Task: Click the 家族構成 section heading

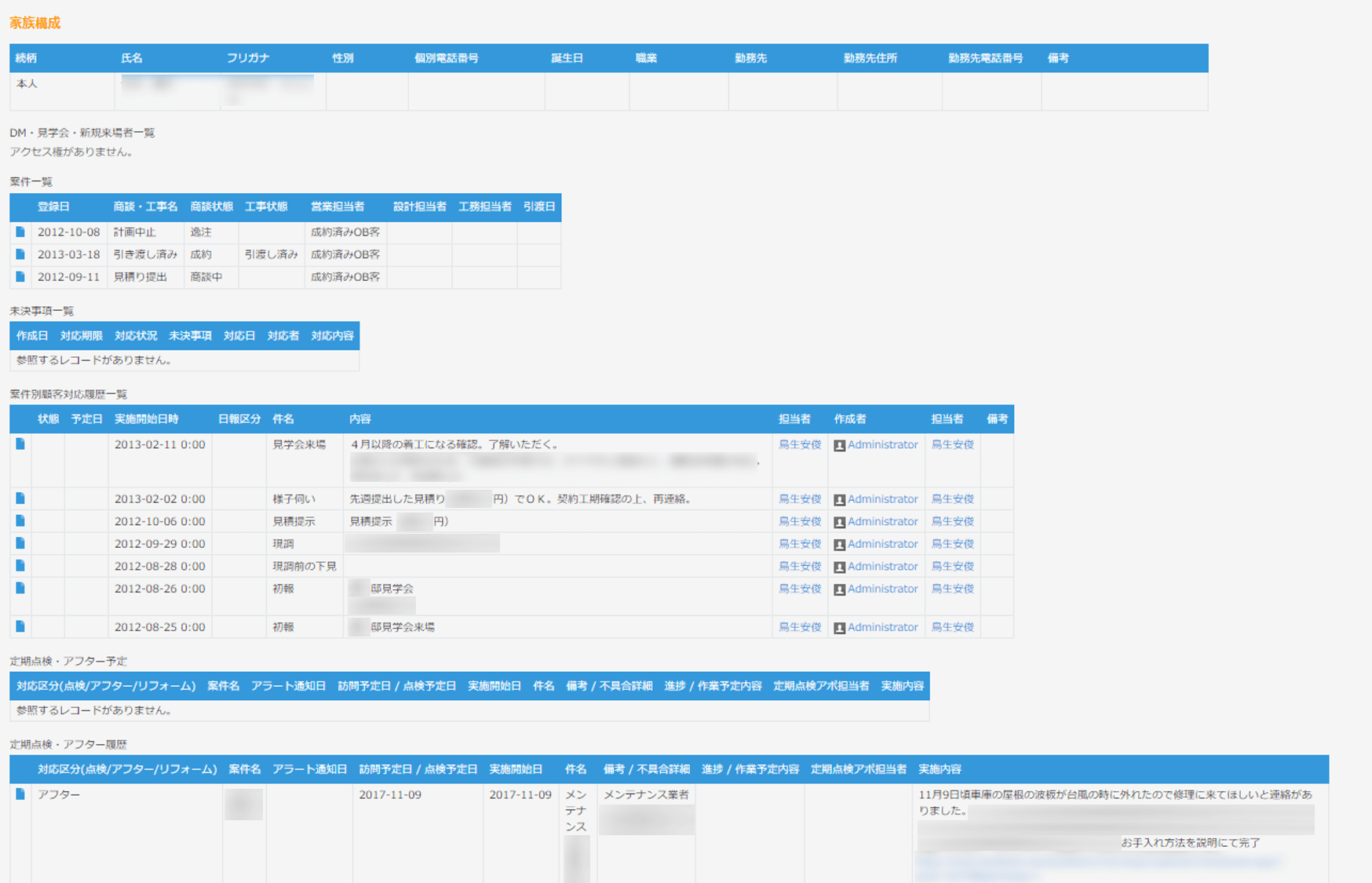Action: [x=35, y=23]
